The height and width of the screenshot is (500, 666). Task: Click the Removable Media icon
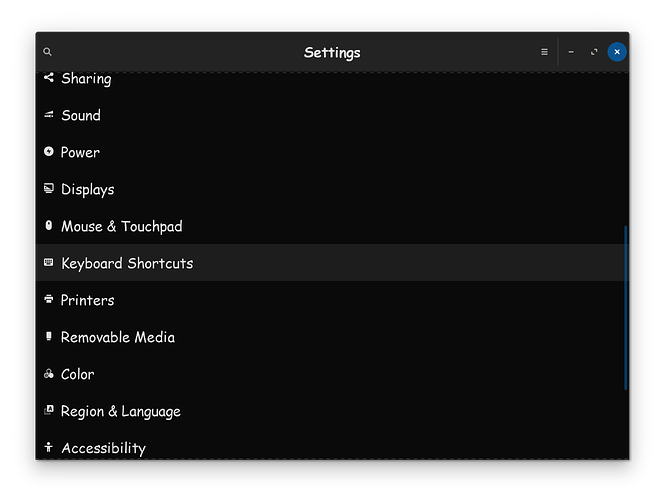49,336
